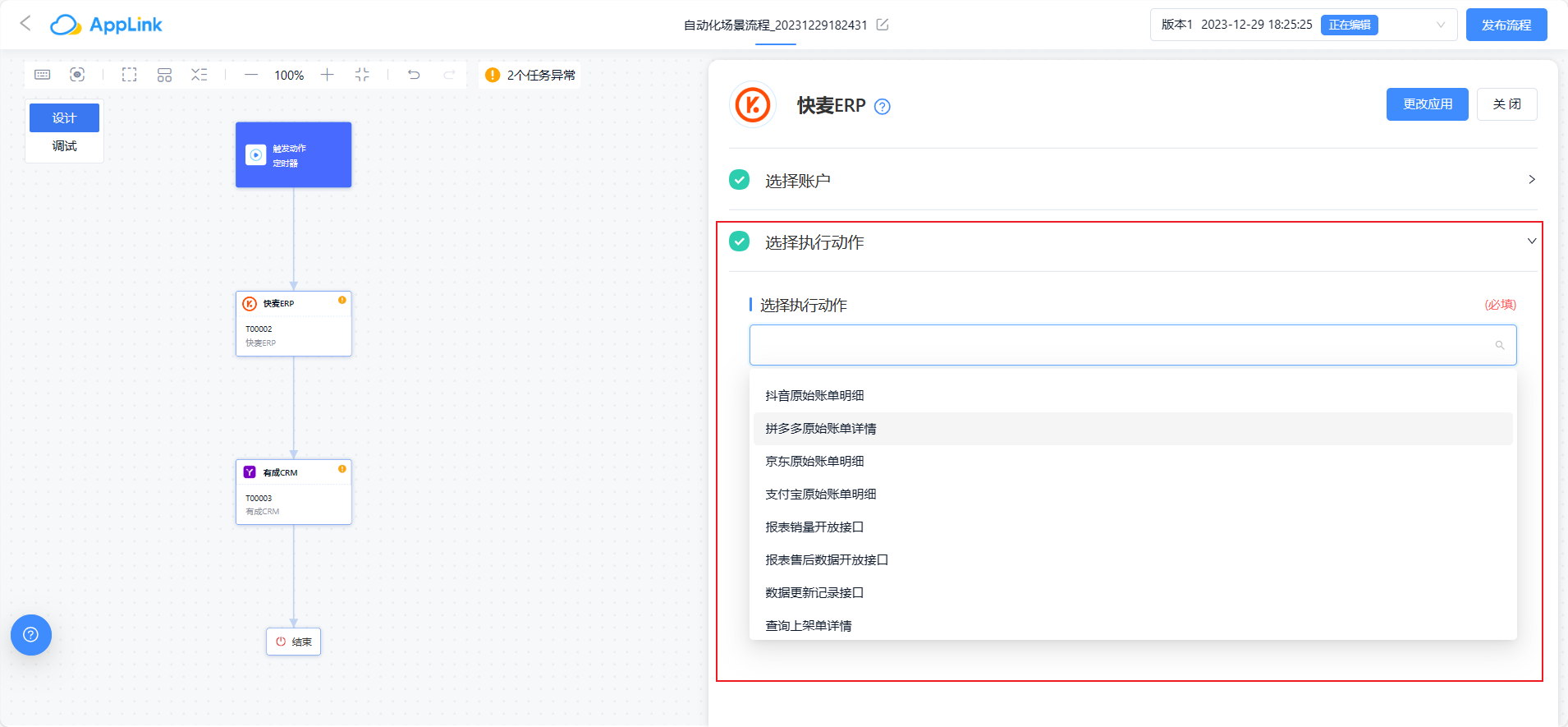Click the 发布流程 button
The image size is (1568, 727).
click(x=1506, y=25)
